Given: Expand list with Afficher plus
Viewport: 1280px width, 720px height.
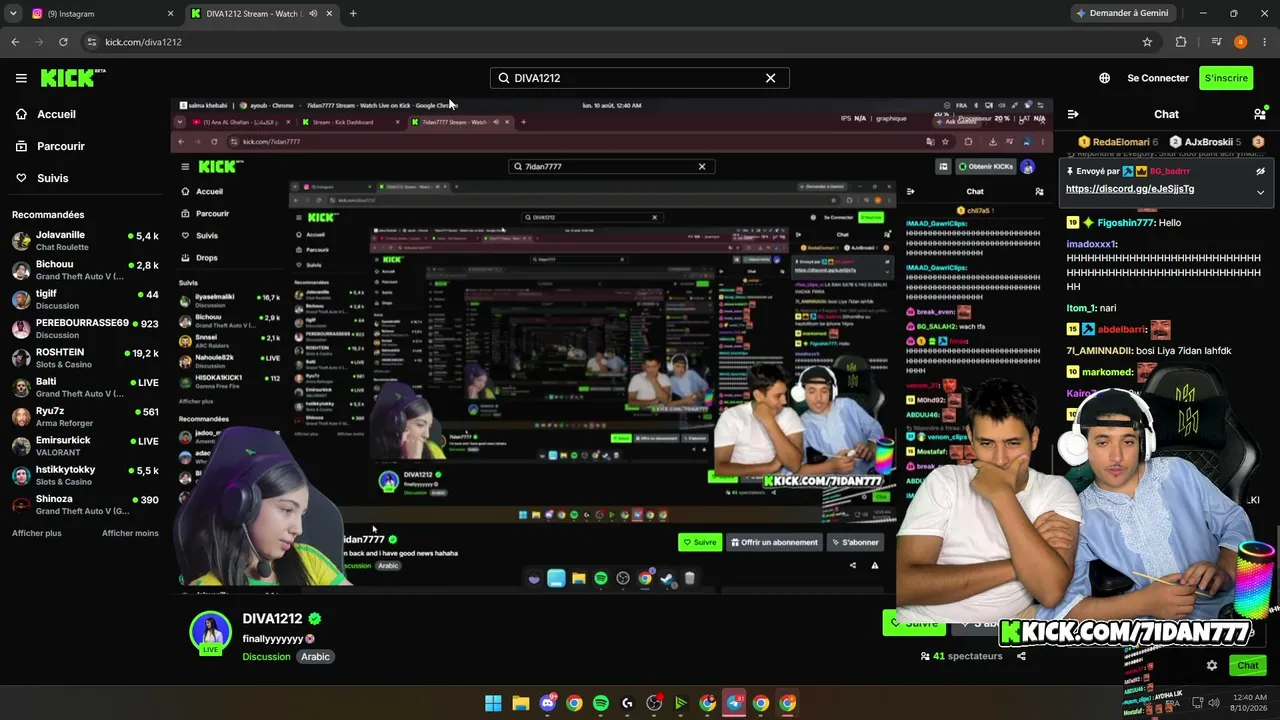Looking at the screenshot, I should tap(37, 533).
